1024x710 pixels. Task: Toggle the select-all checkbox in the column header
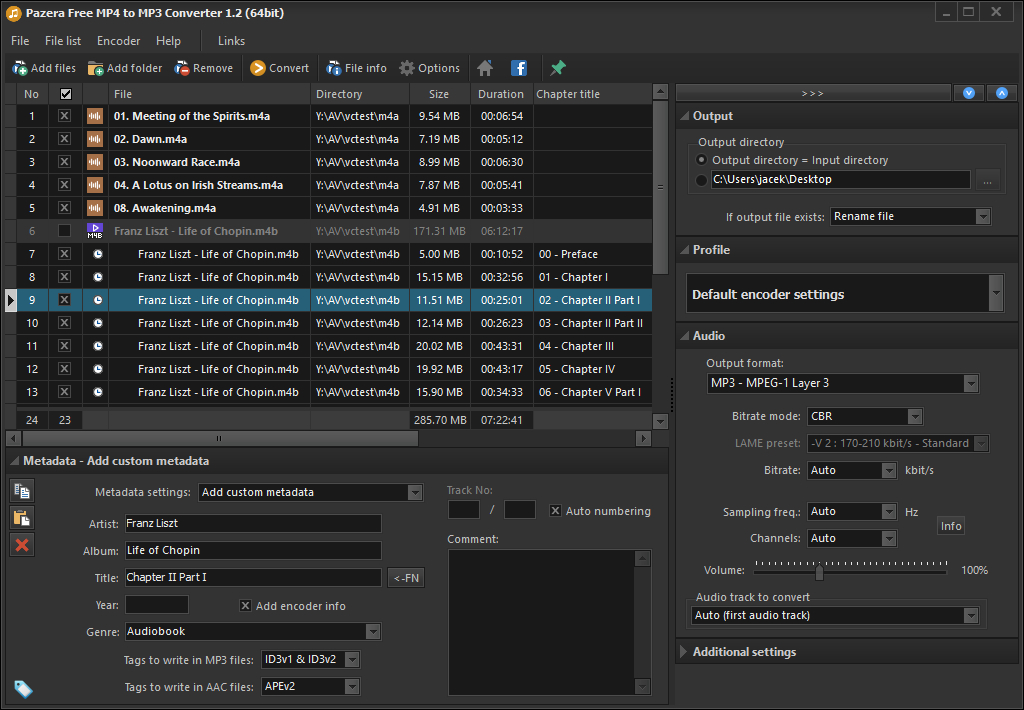[x=65, y=94]
